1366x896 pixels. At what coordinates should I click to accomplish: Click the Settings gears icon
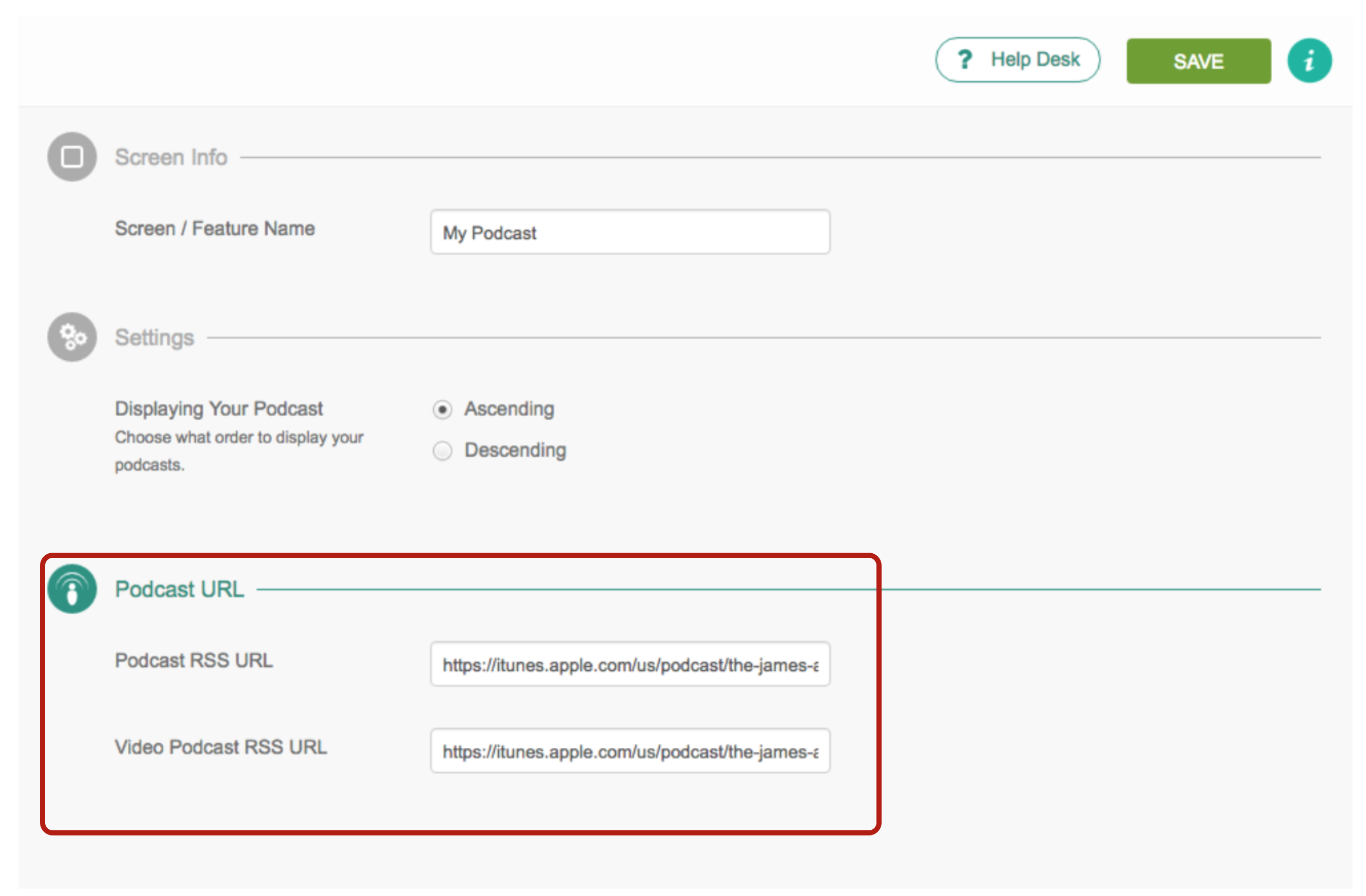(72, 338)
